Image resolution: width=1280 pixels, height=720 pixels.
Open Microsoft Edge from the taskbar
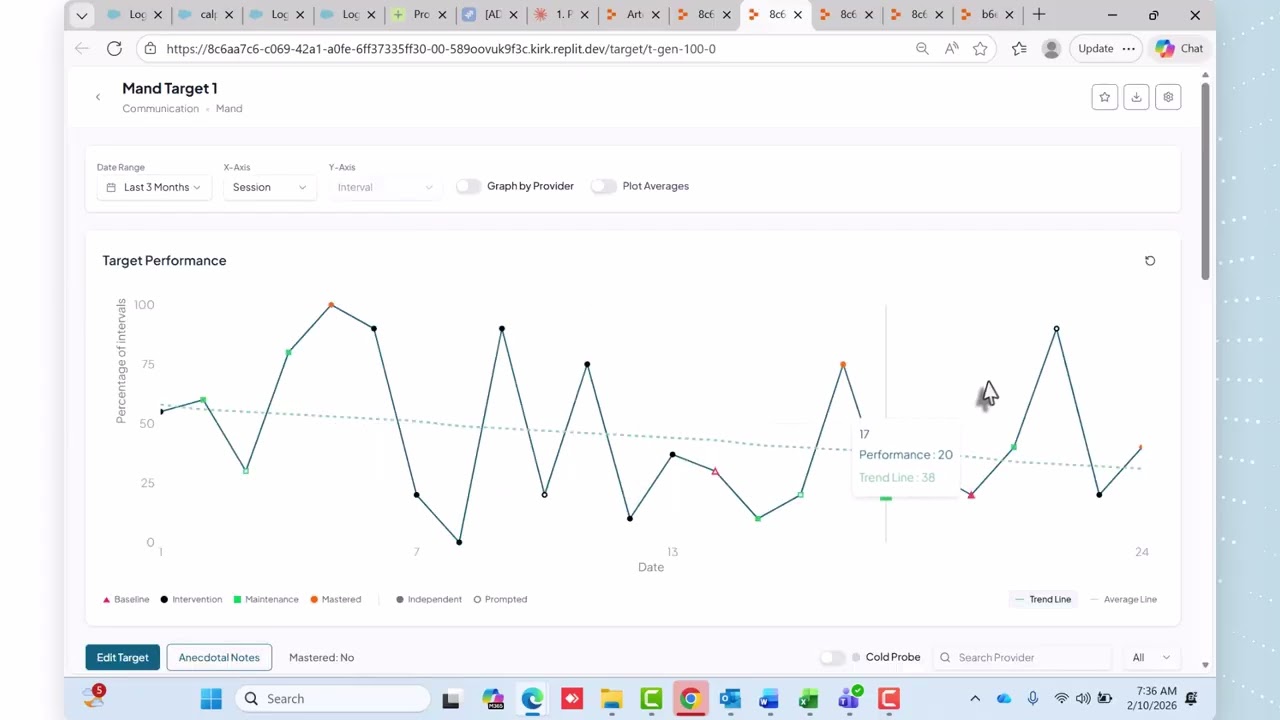[x=531, y=699]
